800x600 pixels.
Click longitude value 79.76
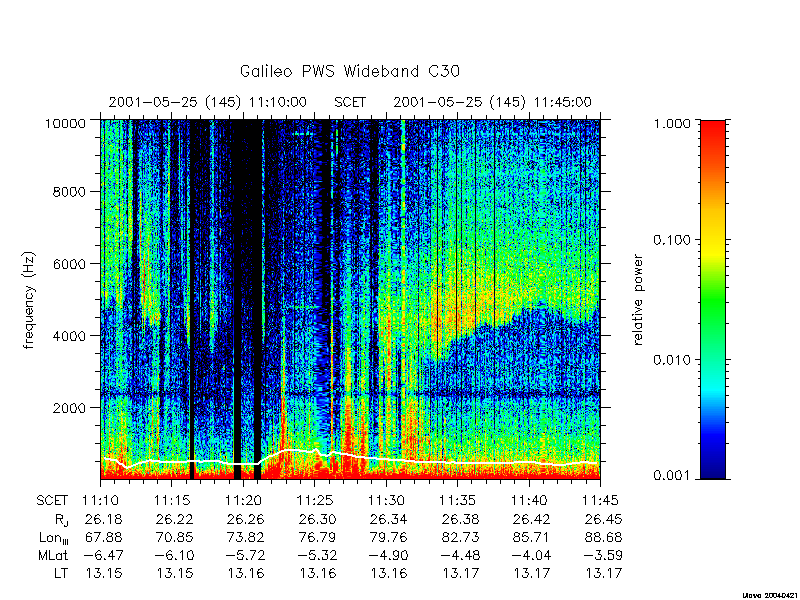[x=389, y=537]
